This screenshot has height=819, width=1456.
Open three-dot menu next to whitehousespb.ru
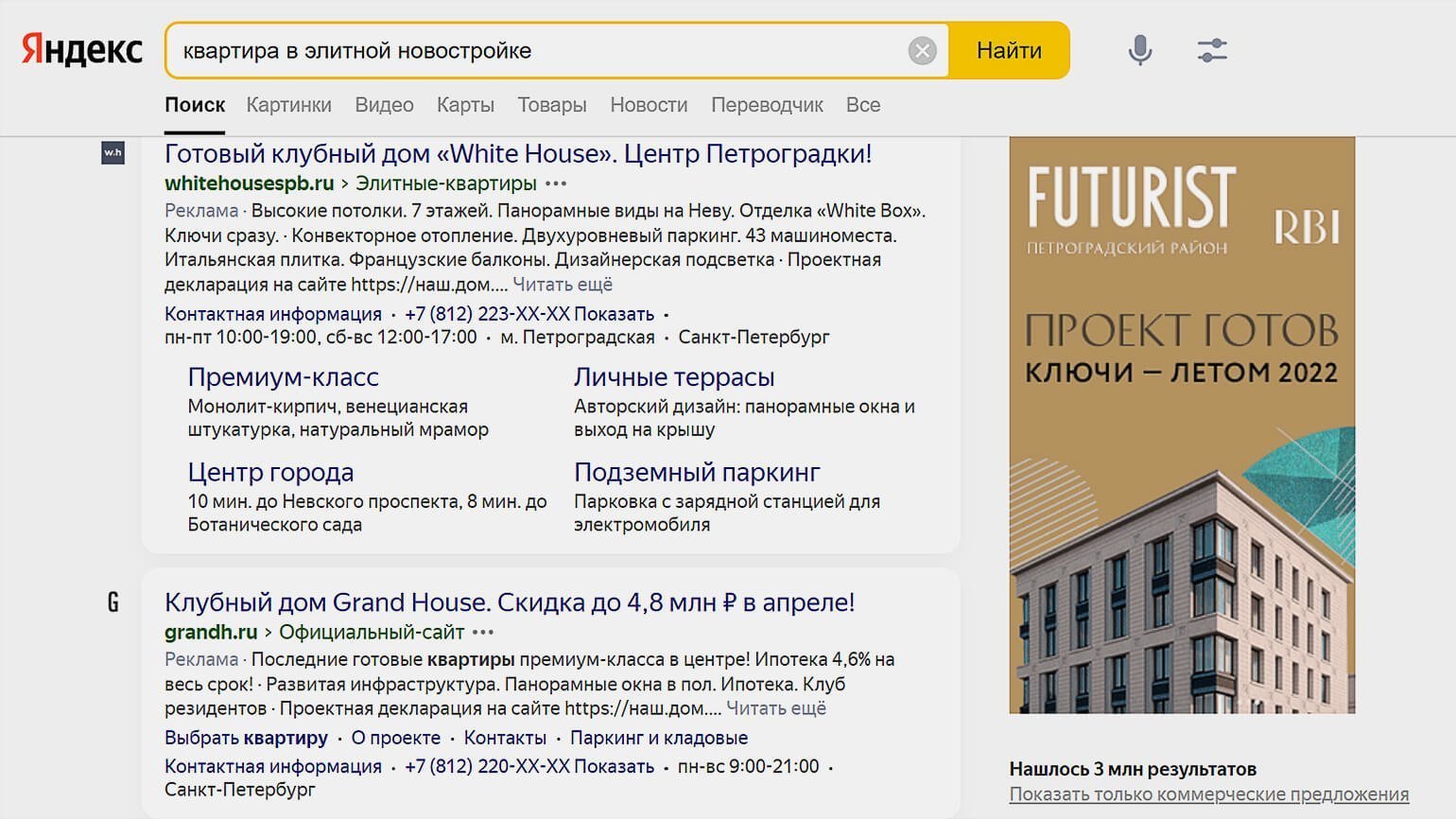click(x=557, y=183)
